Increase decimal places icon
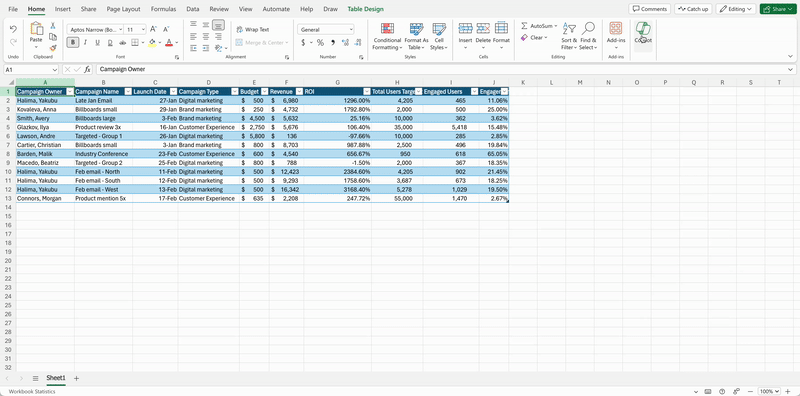The image size is (800, 396). pos(345,43)
